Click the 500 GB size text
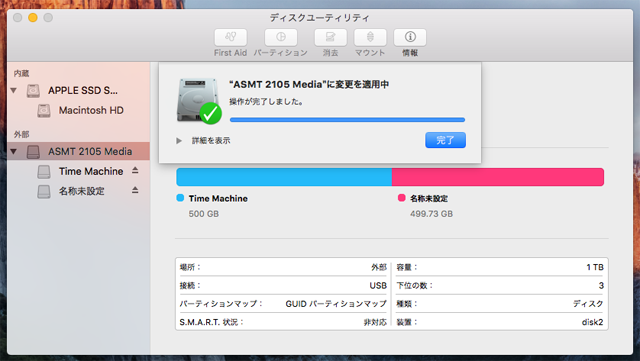The height and width of the screenshot is (361, 640). tap(204, 214)
